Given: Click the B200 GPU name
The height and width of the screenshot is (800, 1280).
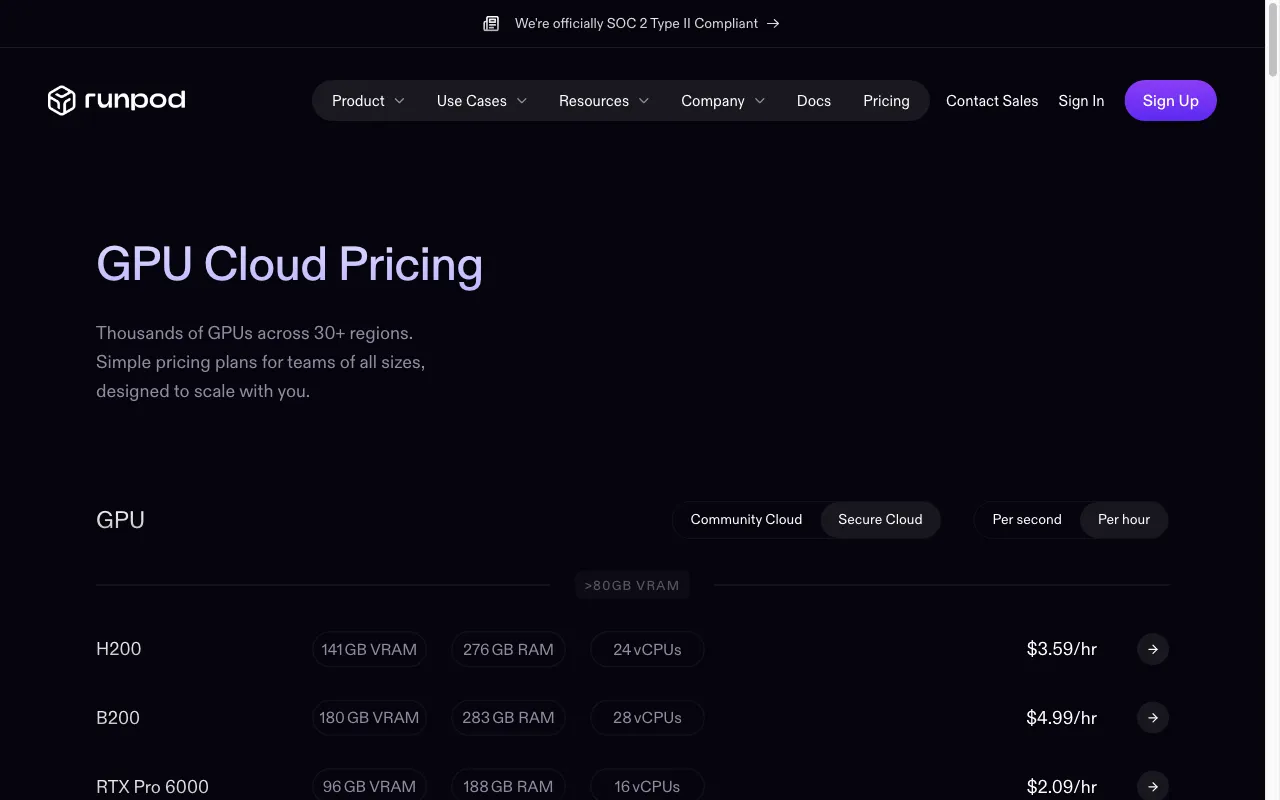Looking at the screenshot, I should click(x=118, y=718).
